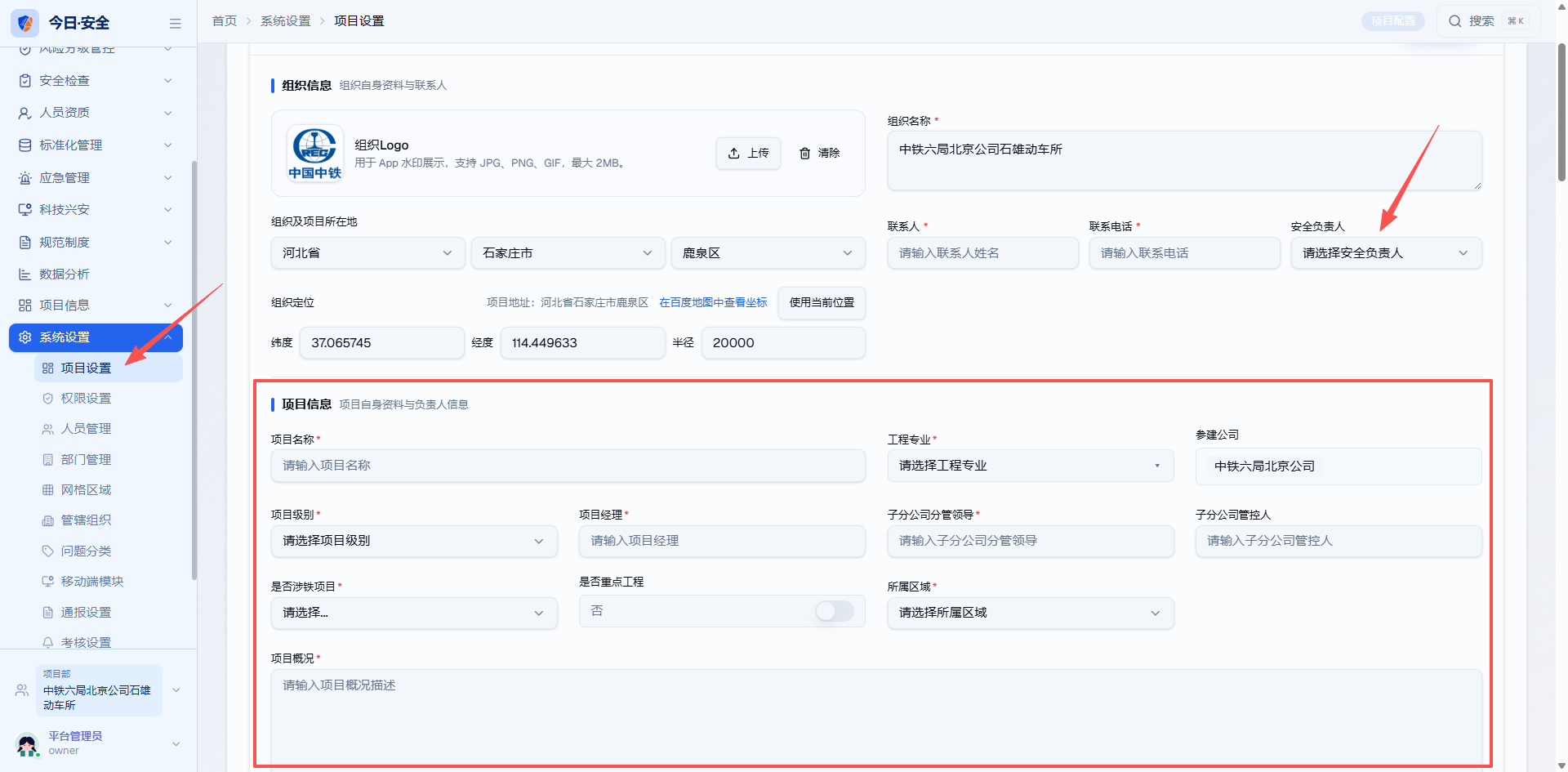The image size is (1568, 772).
Task: Open the 移动端模块 menu item
Action: click(x=109, y=582)
